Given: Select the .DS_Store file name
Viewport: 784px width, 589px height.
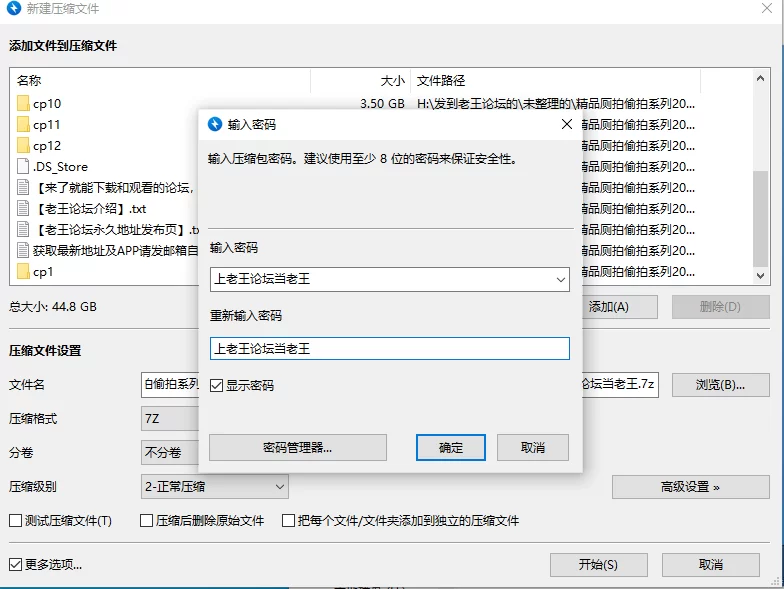Looking at the screenshot, I should tap(60, 166).
